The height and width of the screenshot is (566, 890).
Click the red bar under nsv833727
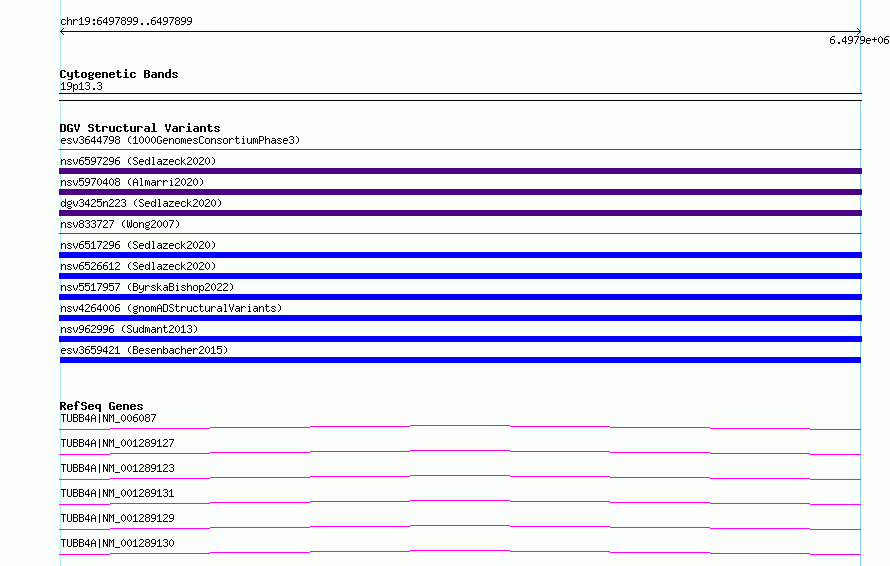coord(460,233)
